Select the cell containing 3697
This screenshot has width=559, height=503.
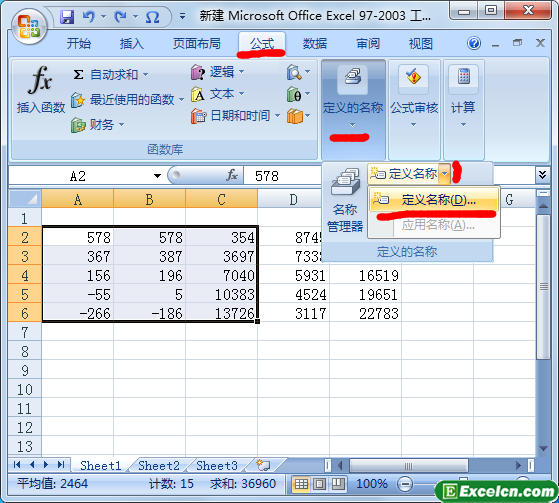click(221, 256)
